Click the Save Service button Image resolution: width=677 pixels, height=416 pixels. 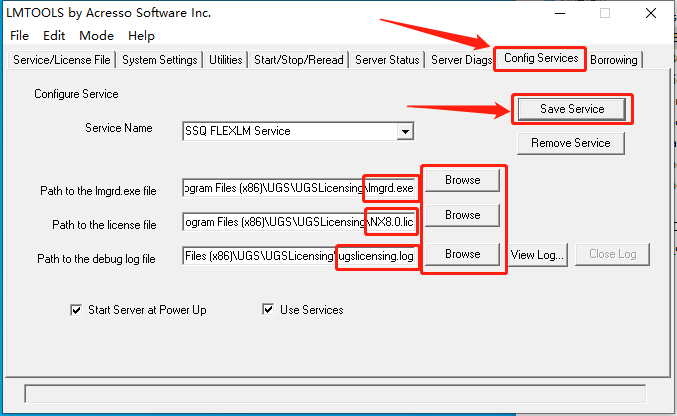(x=572, y=109)
